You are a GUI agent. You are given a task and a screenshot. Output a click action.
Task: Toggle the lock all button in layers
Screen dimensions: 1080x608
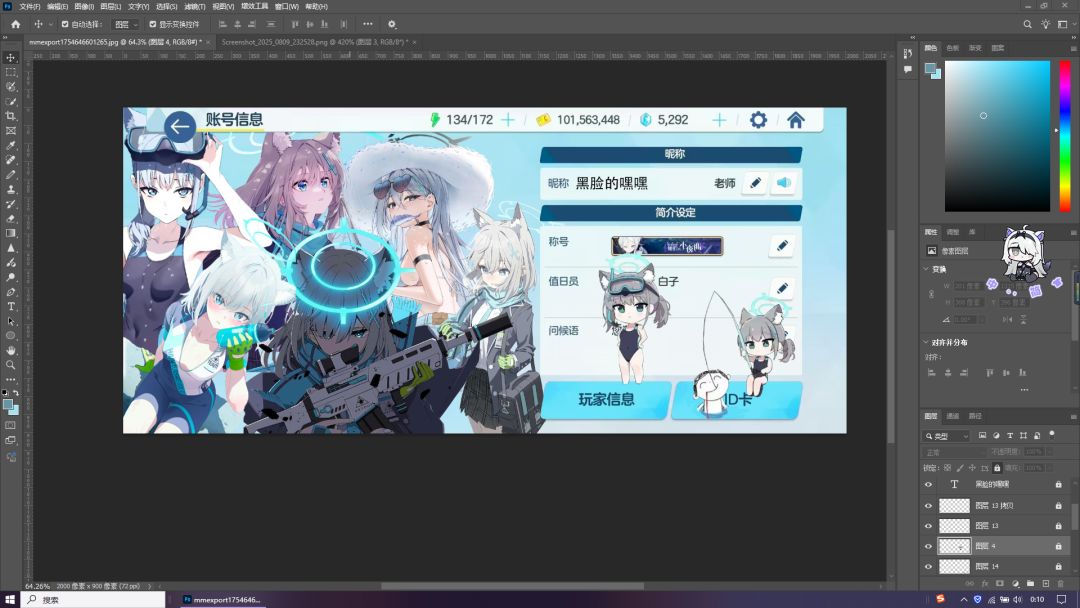[x=997, y=468]
